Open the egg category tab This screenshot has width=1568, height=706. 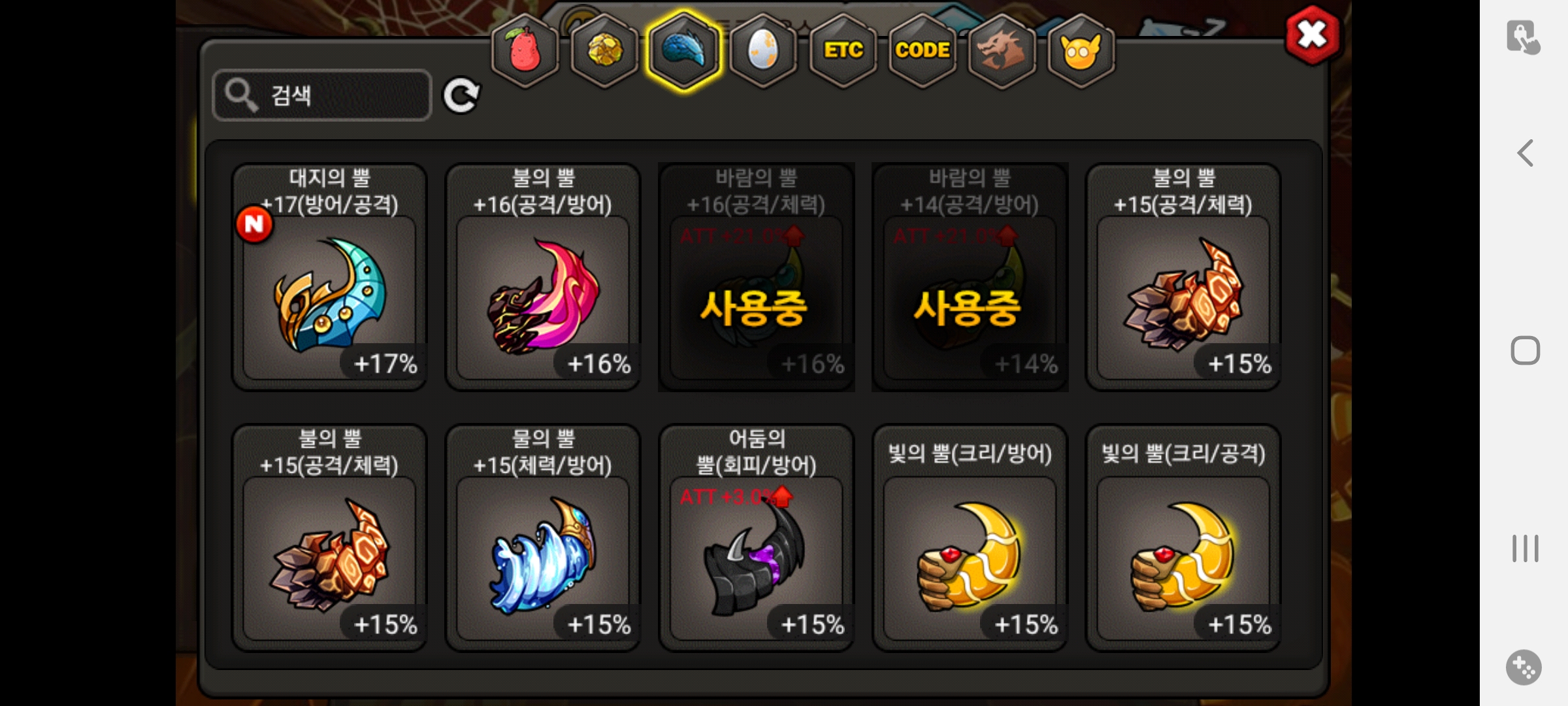click(763, 50)
